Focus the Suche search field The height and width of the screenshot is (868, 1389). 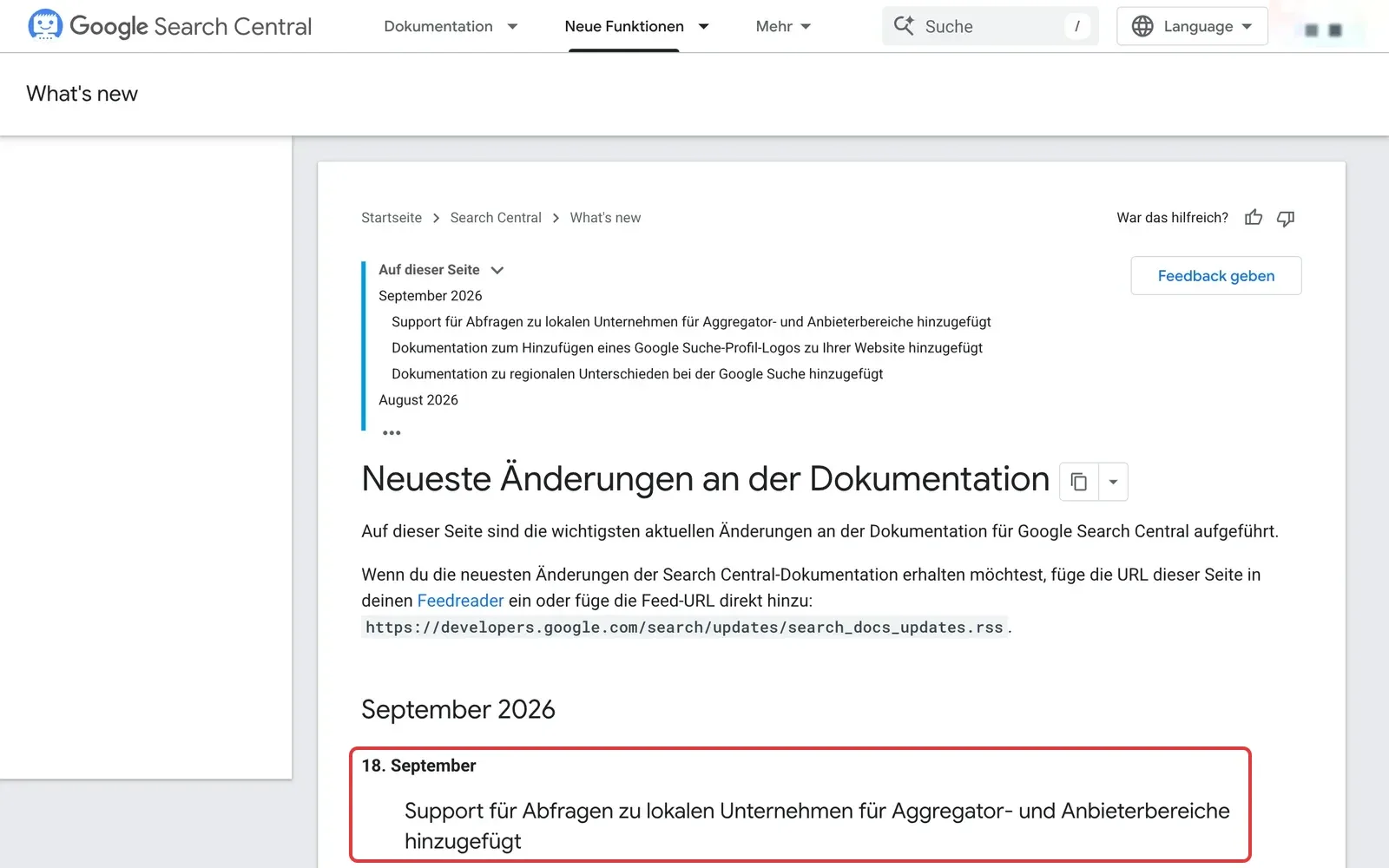[x=991, y=26]
